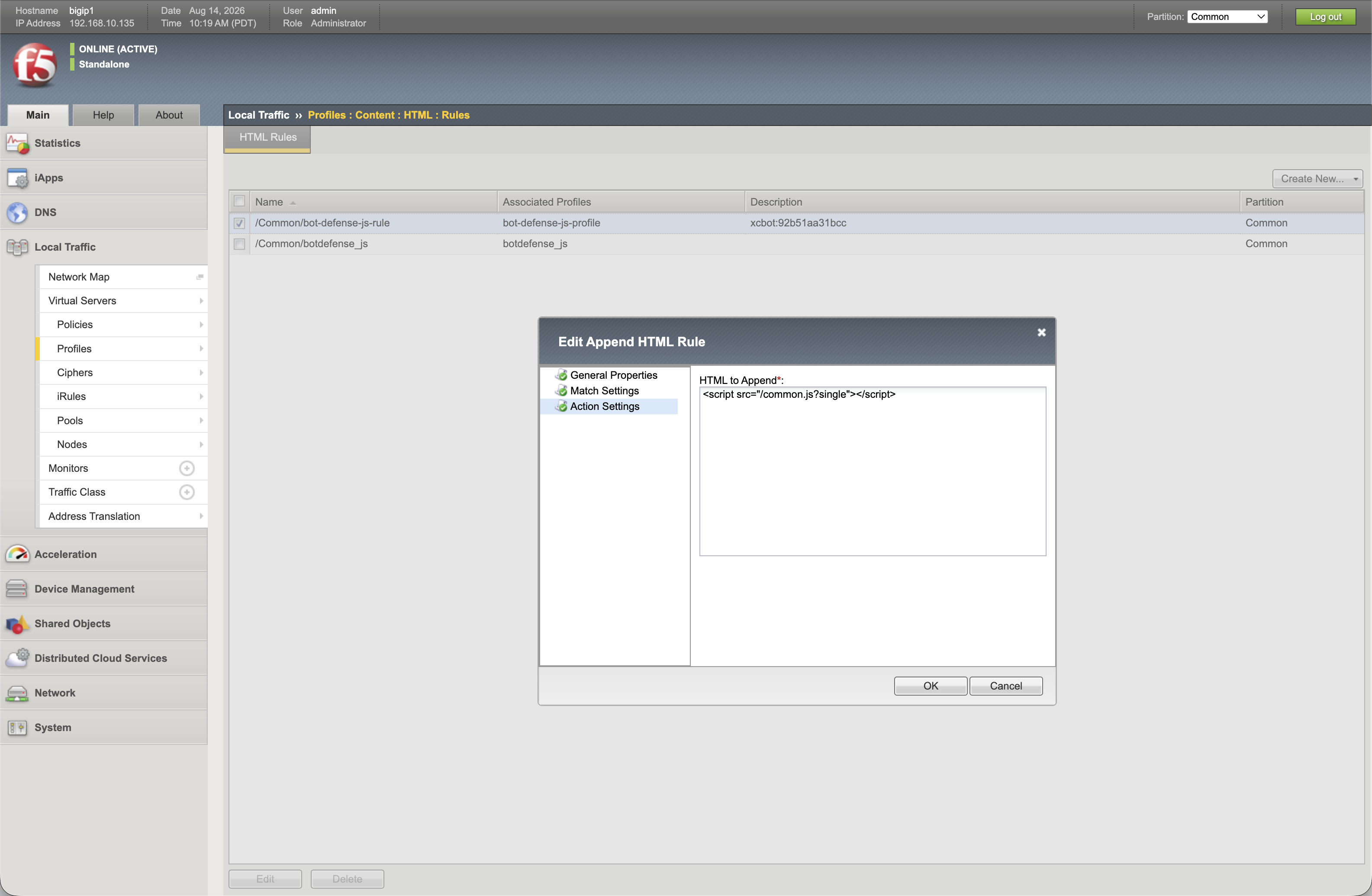Click the Network Map pop-out icon

pyautogui.click(x=200, y=277)
